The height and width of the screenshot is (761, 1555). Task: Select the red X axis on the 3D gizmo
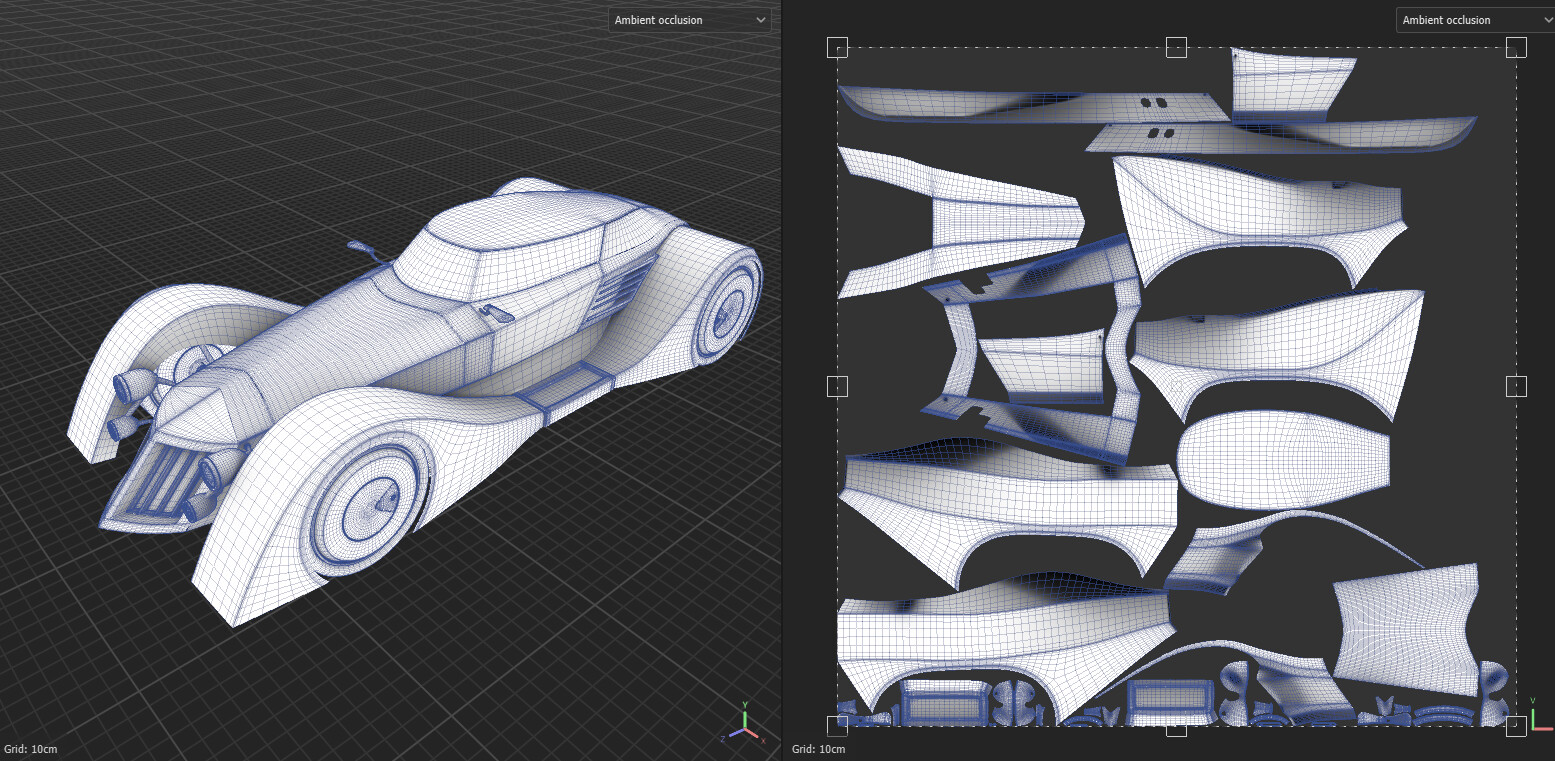pos(753,734)
